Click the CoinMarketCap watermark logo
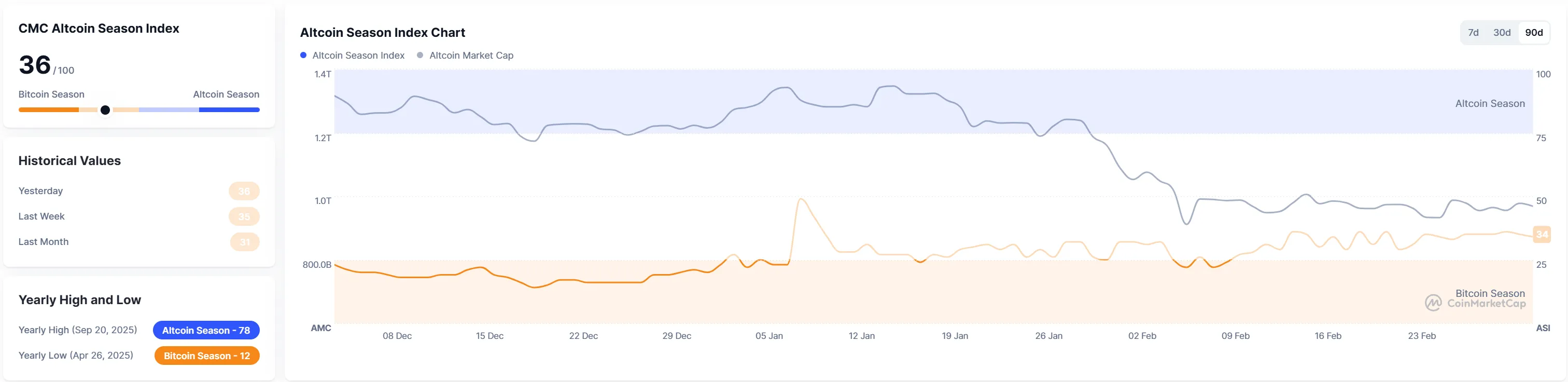Image resolution: width=1568 pixels, height=382 pixels. tap(1433, 303)
